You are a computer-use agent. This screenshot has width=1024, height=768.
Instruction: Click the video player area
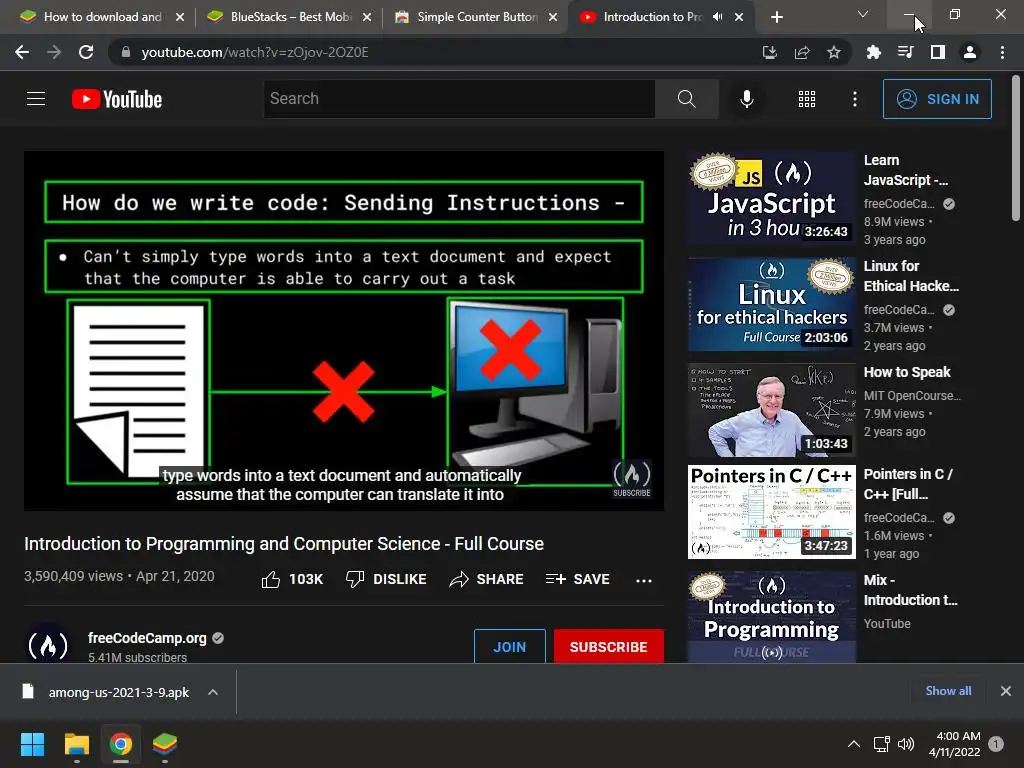pos(344,330)
